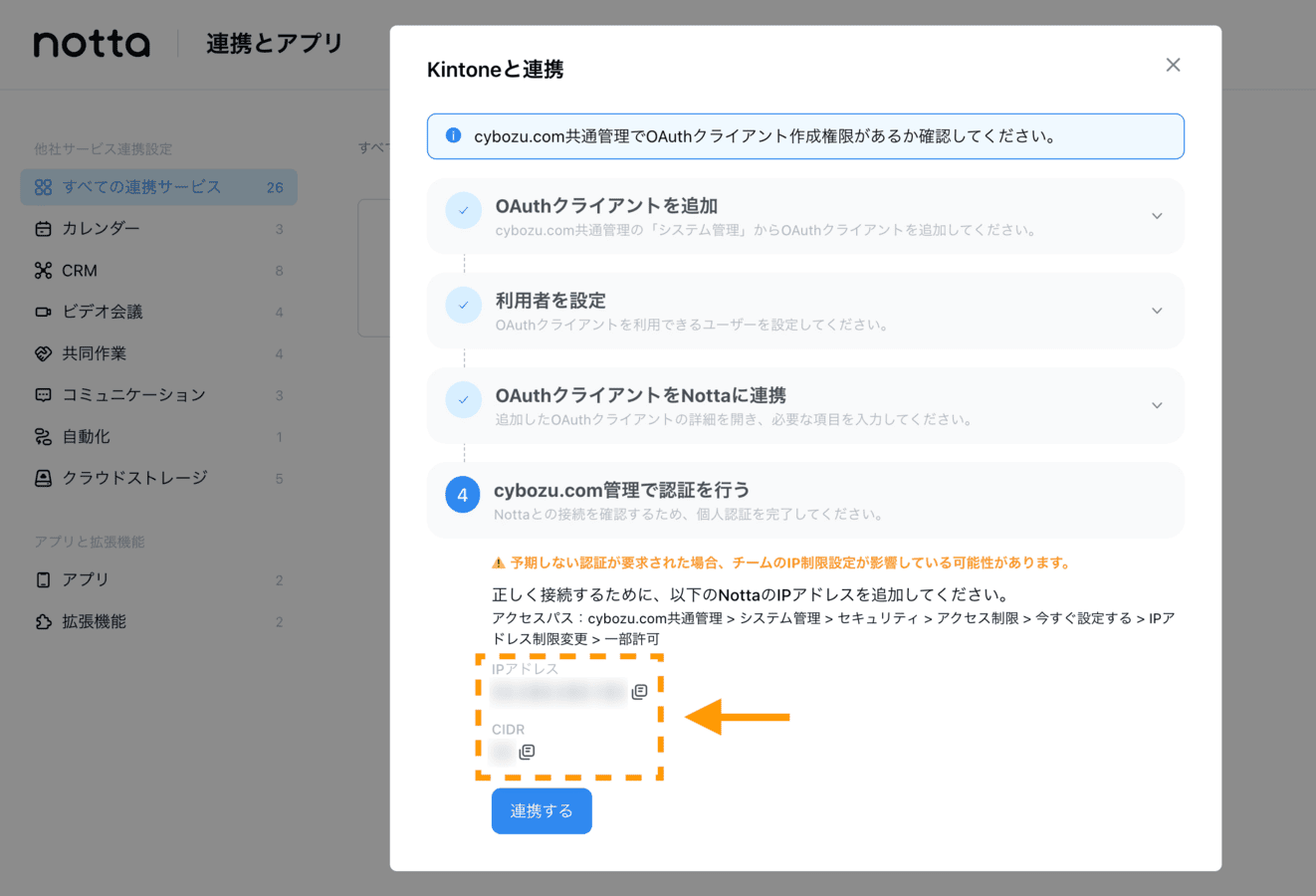Expand the OAuthクライアントを追加 step chevron
Image resolution: width=1316 pixels, height=896 pixels.
pyautogui.click(x=1157, y=216)
